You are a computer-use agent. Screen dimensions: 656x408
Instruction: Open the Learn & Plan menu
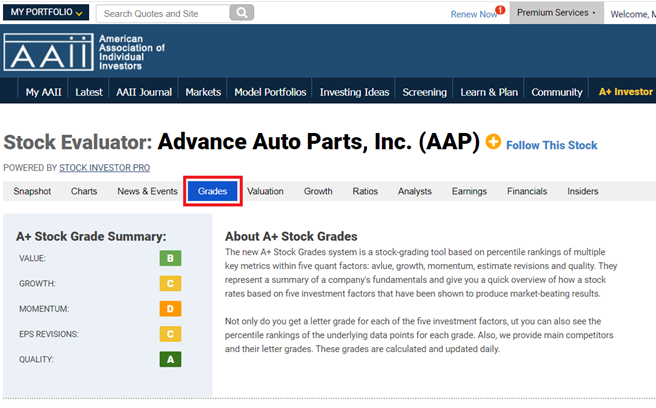(489, 92)
